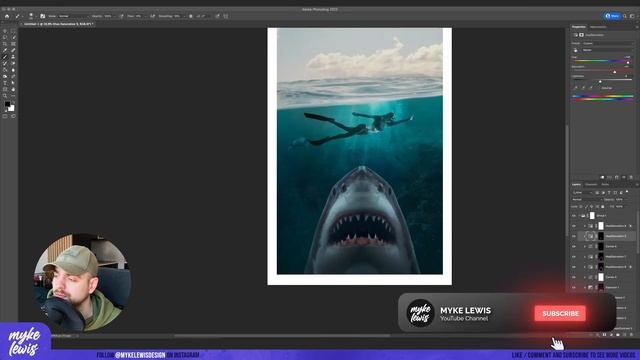Select the Gradient tool
This screenshot has width=640, height=360.
pos(5,70)
